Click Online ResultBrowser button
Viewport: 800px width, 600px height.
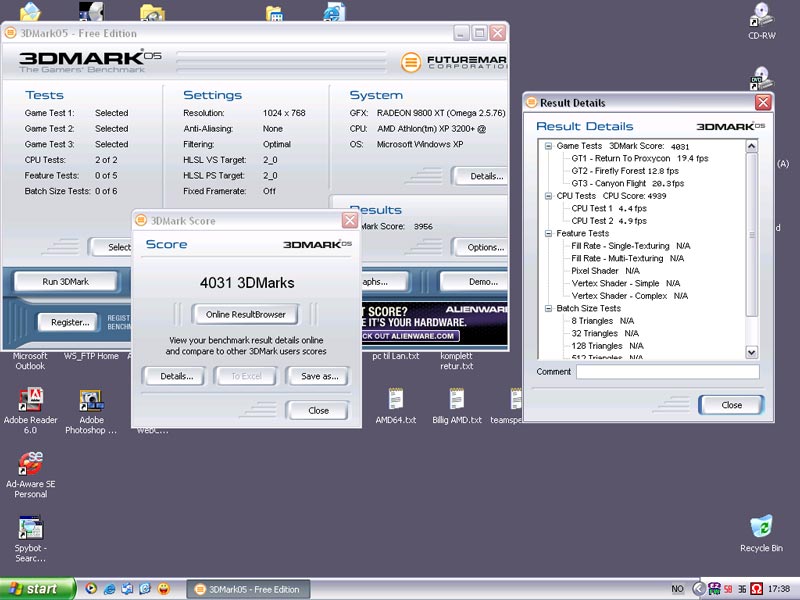tap(245, 314)
